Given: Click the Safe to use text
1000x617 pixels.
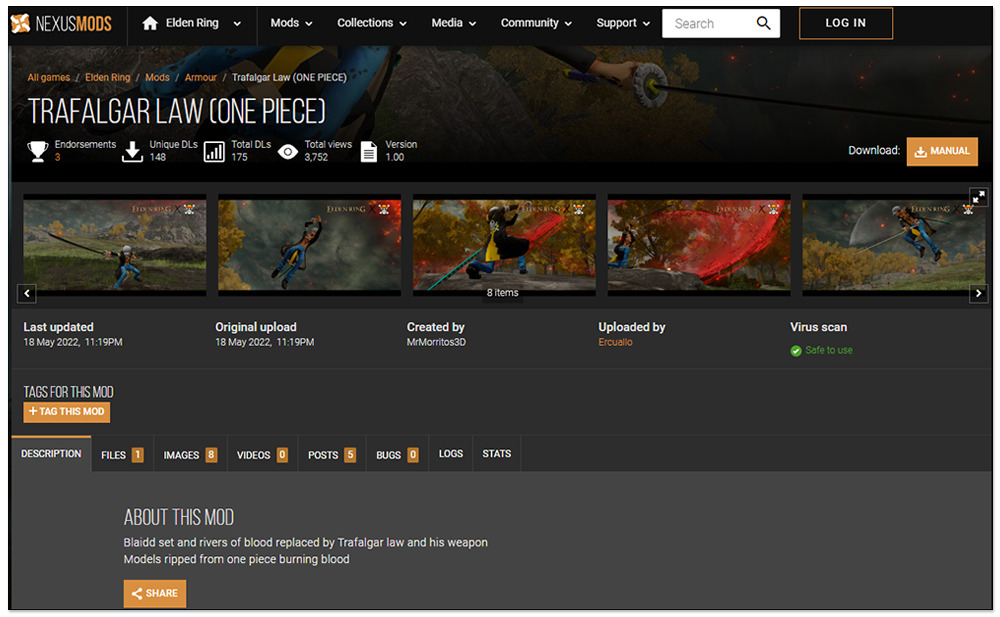Looking at the screenshot, I should click(x=828, y=350).
